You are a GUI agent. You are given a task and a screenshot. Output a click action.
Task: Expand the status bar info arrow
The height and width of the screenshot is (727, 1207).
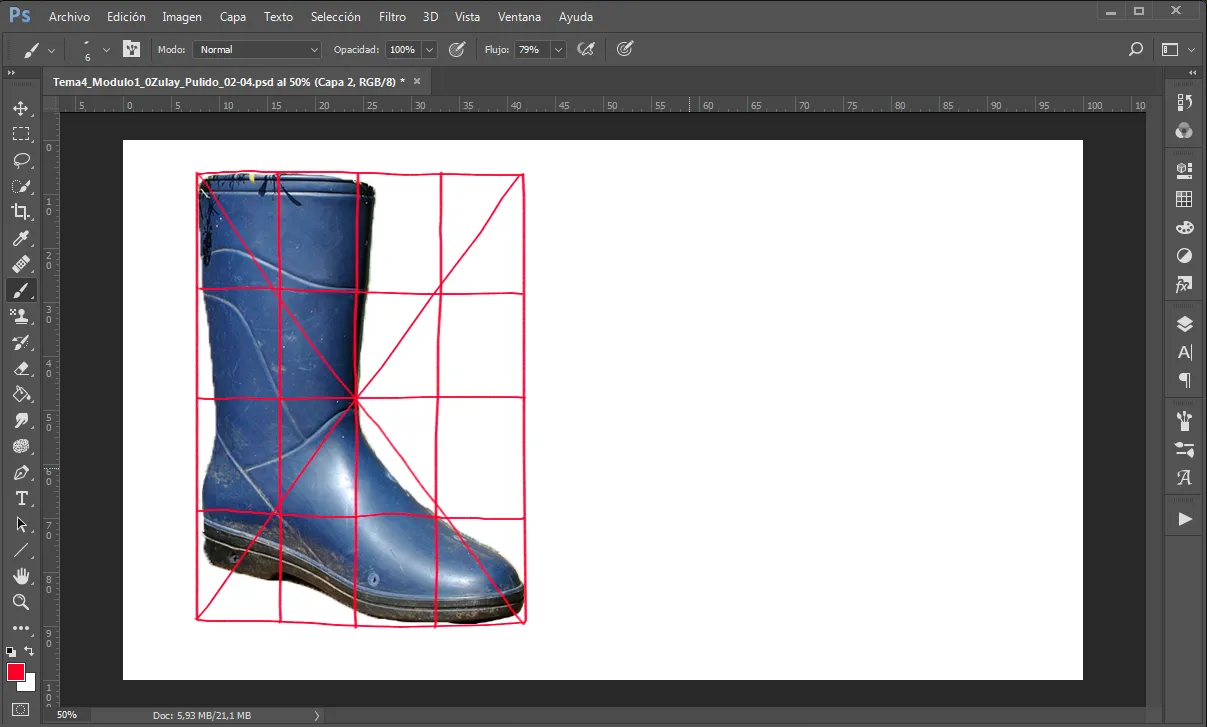317,715
